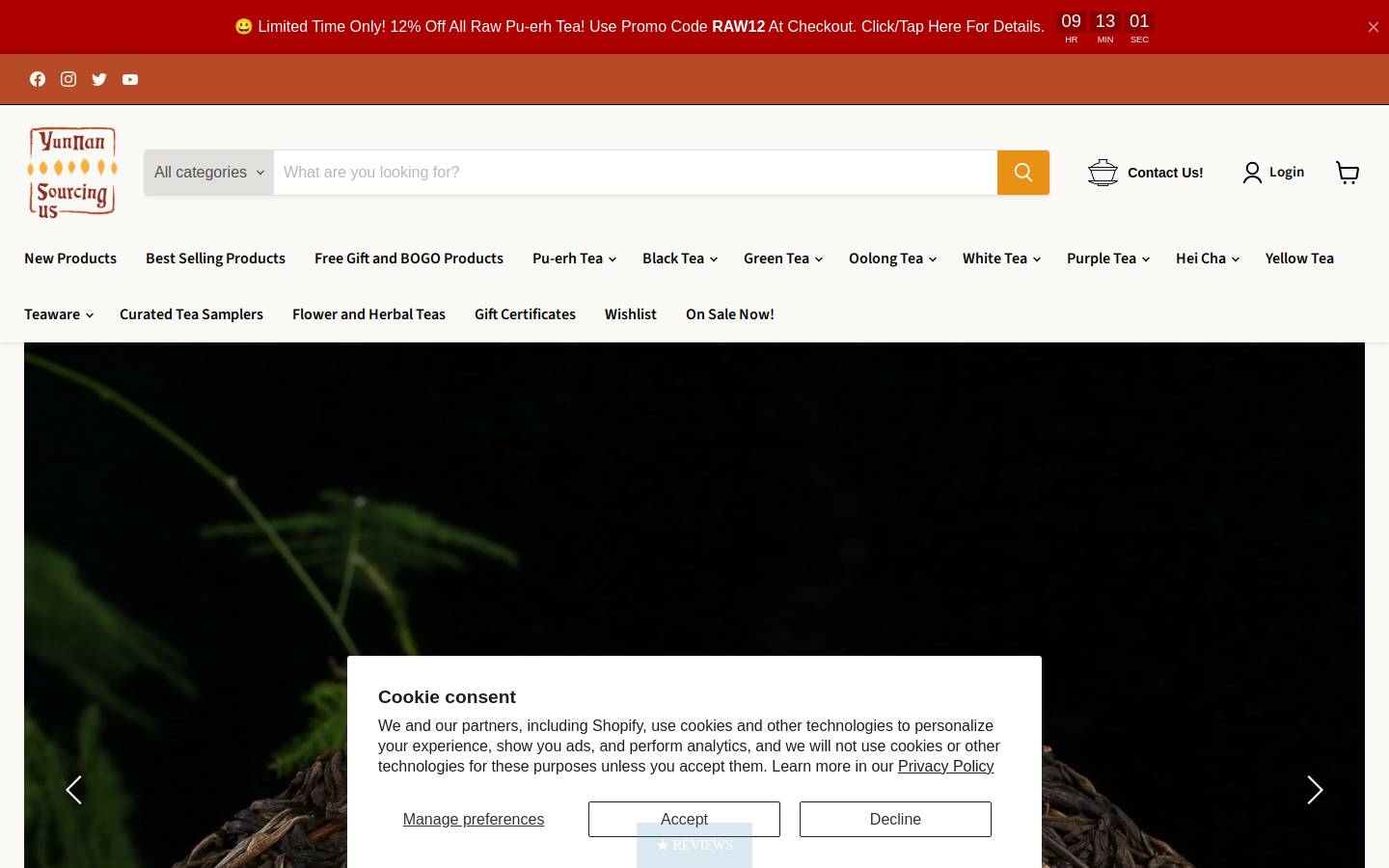Click the user account icon beside Login
This screenshot has width=1389, height=868.
[1252, 173]
